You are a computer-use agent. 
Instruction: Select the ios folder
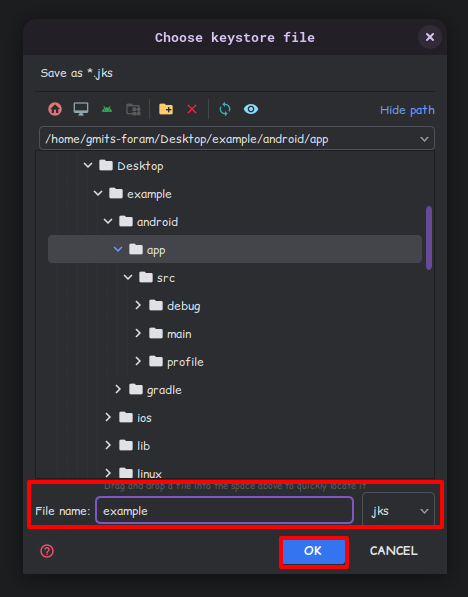(144, 418)
